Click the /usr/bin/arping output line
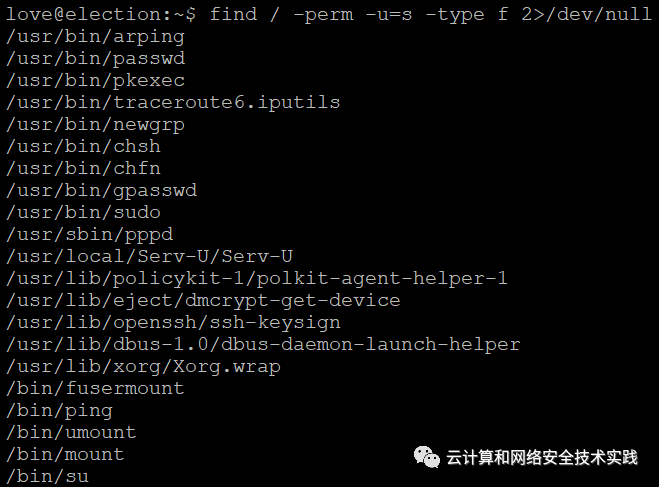Image resolution: width=659 pixels, height=487 pixels. point(95,37)
